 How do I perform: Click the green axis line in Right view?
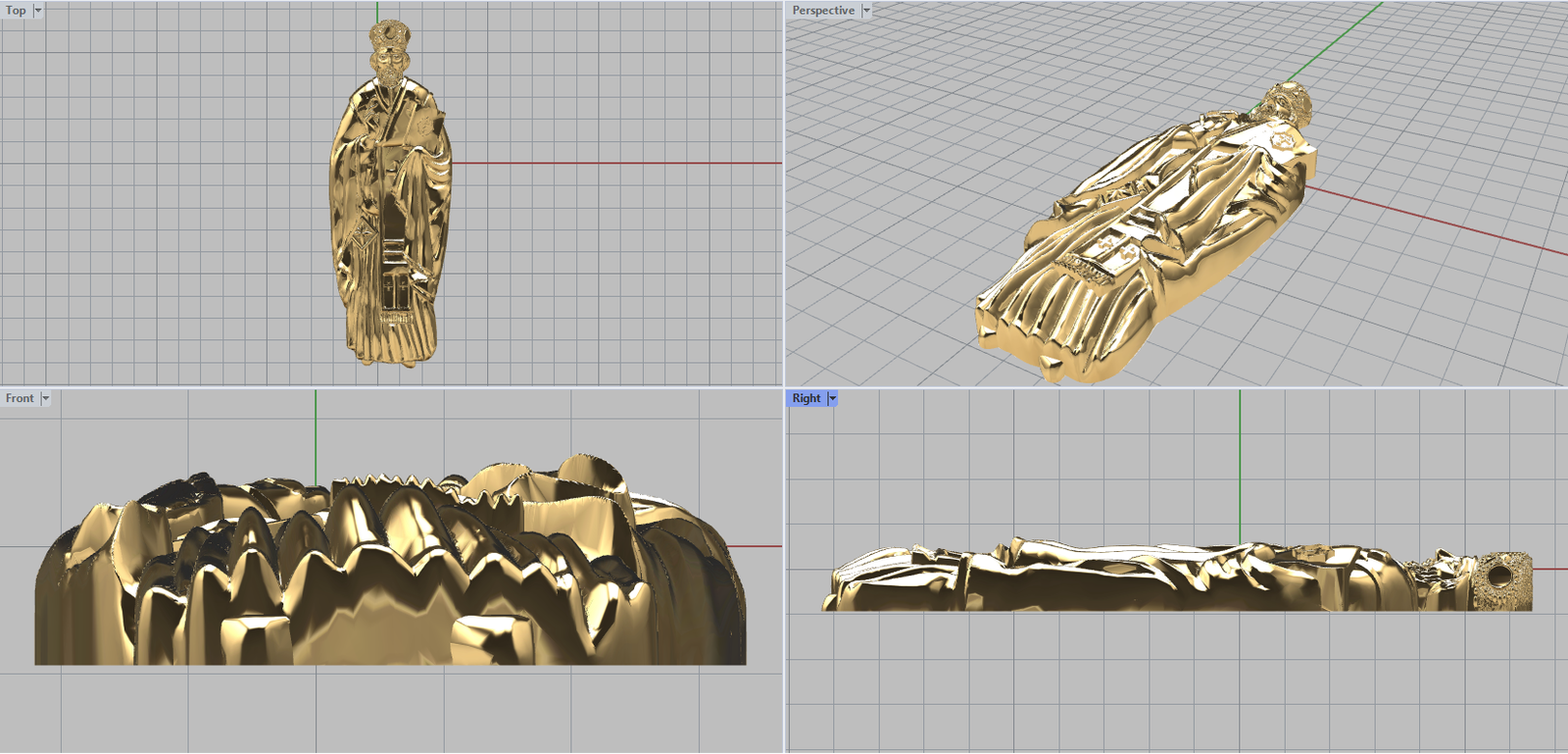(x=1240, y=461)
